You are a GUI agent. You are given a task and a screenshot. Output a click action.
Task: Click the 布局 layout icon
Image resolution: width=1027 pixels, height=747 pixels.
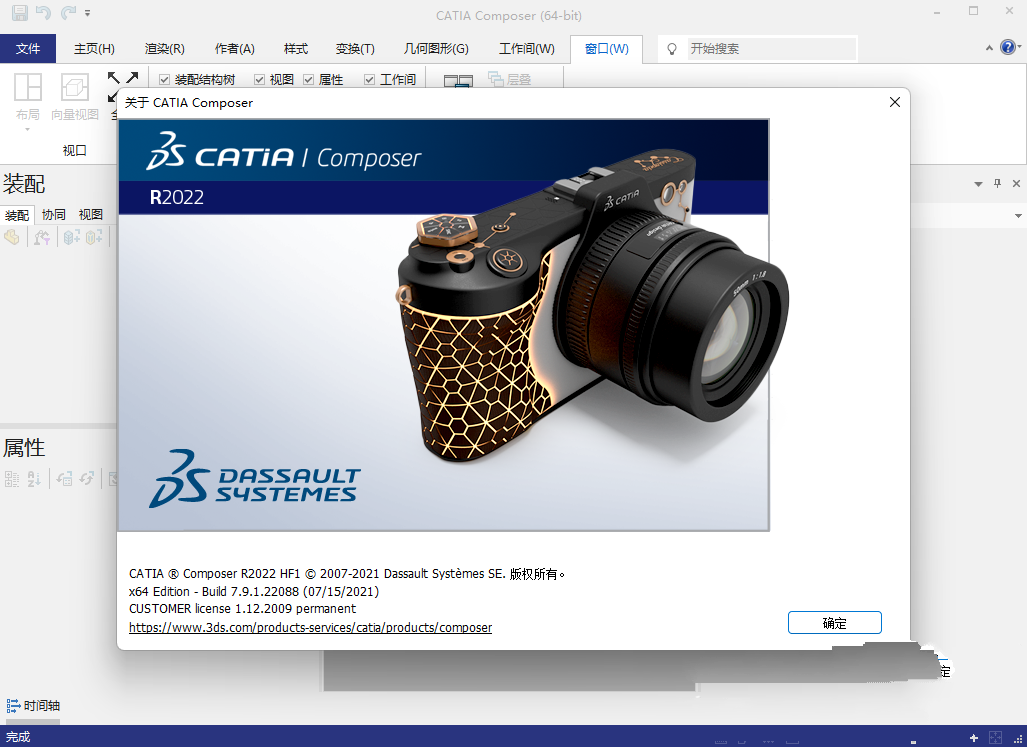tap(28, 87)
